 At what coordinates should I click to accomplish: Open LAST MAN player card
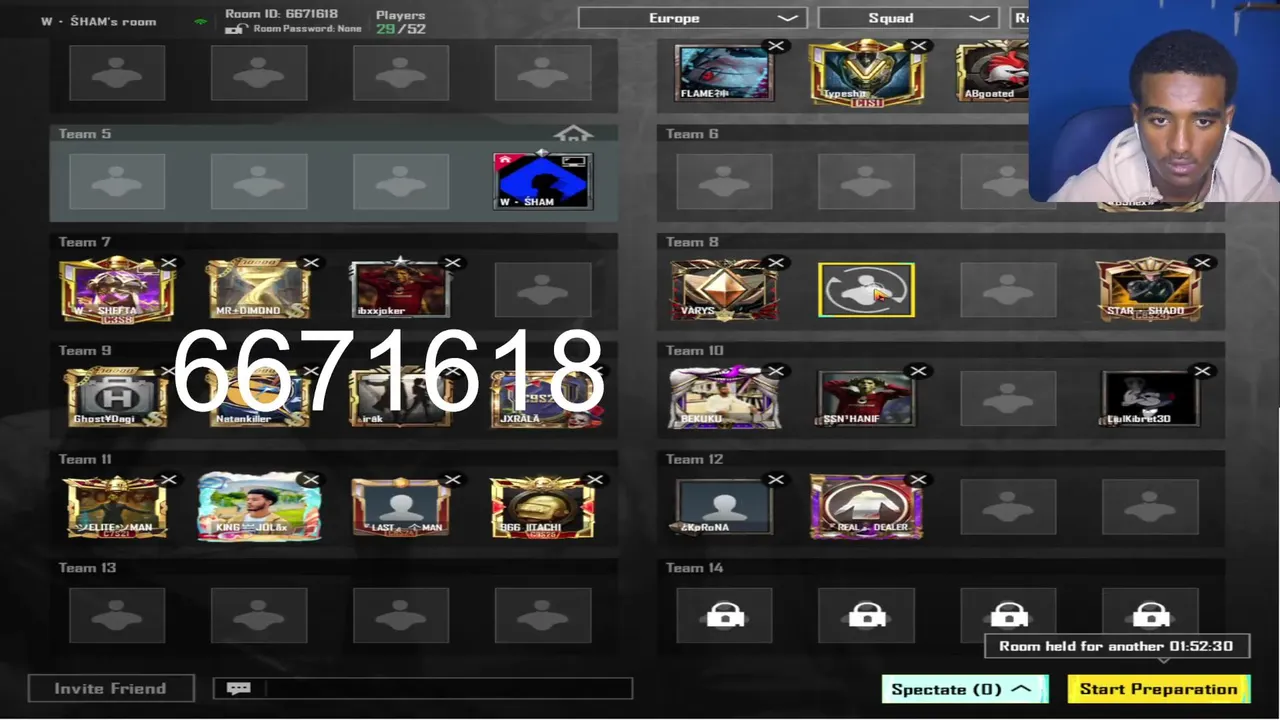(401, 507)
